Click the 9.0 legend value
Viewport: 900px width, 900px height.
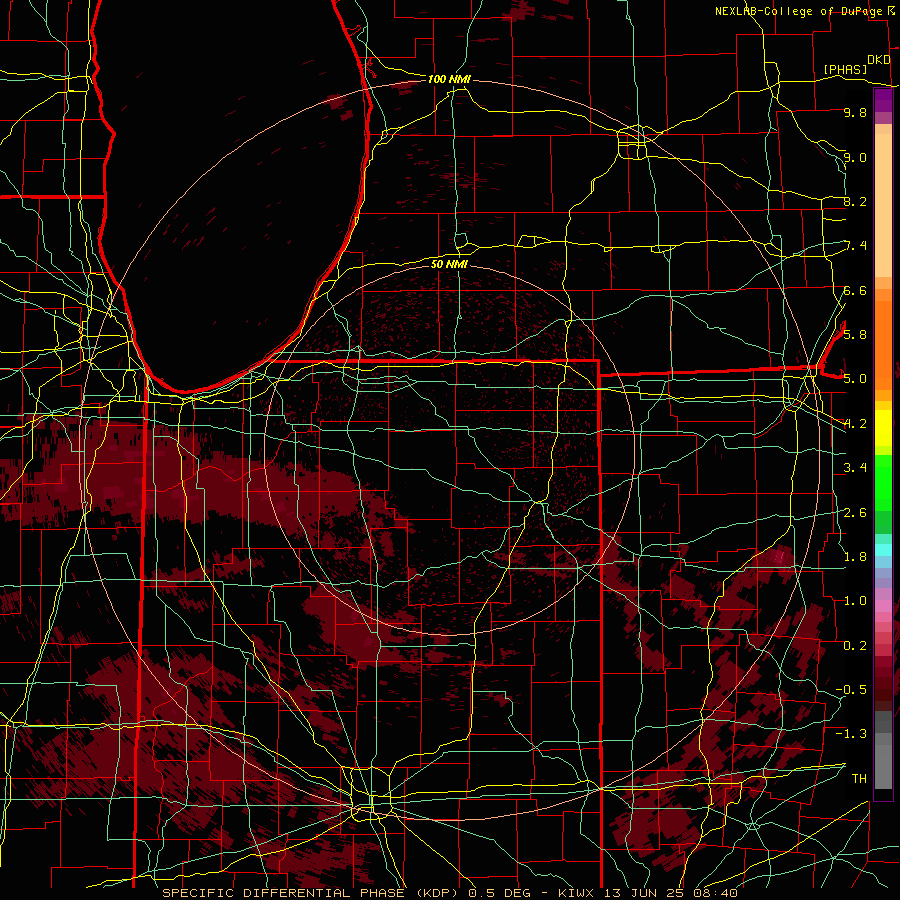(855, 157)
